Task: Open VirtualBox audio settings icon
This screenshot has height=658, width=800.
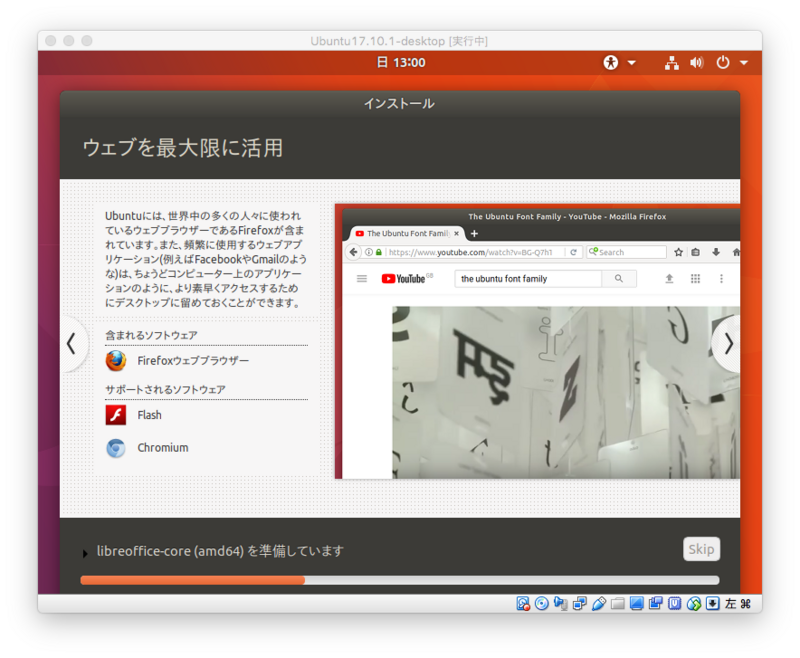Action: [561, 604]
